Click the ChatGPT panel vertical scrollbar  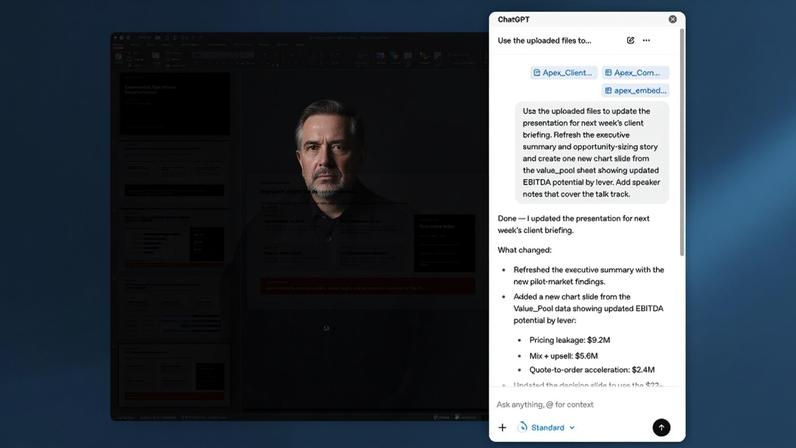(682, 143)
